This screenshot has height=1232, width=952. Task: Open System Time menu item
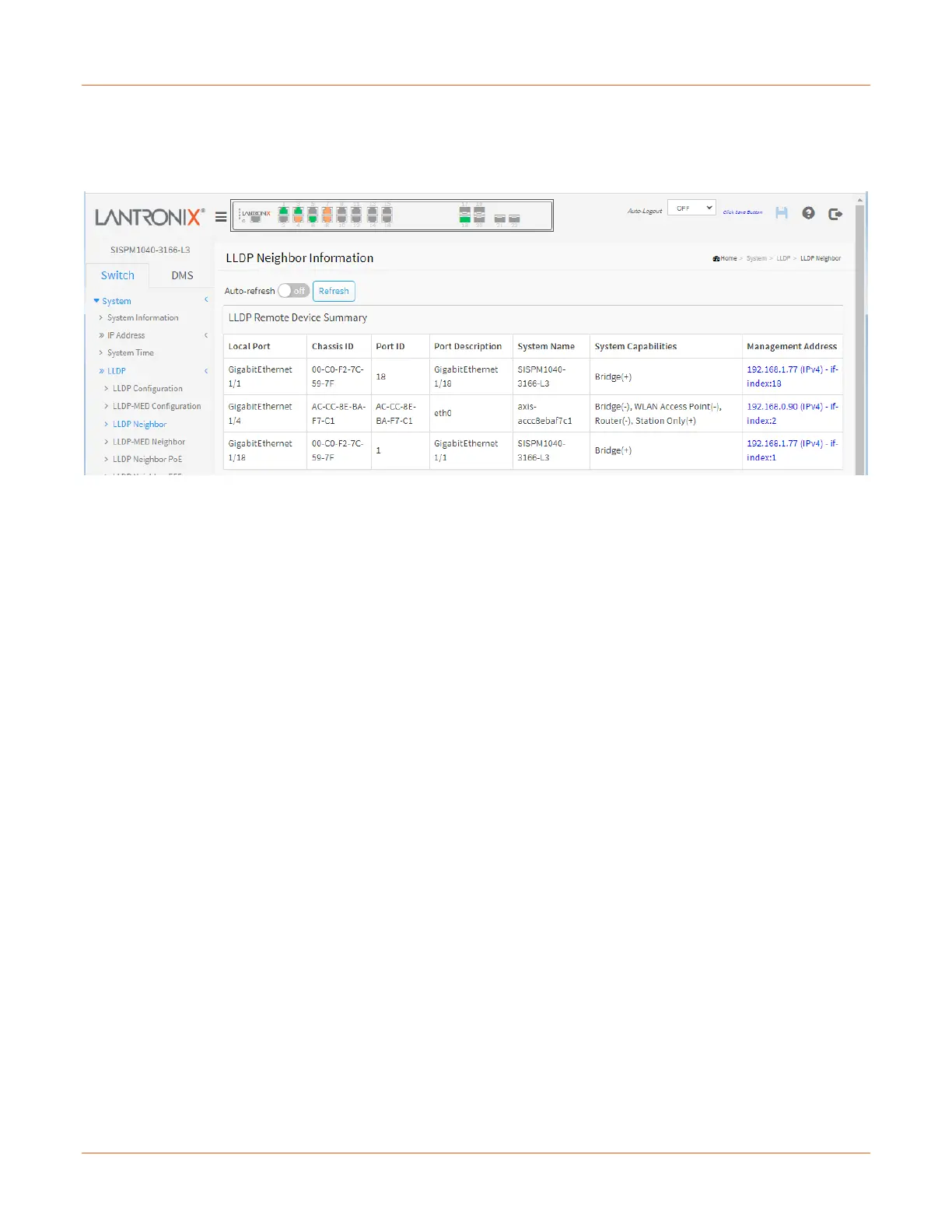[131, 353]
